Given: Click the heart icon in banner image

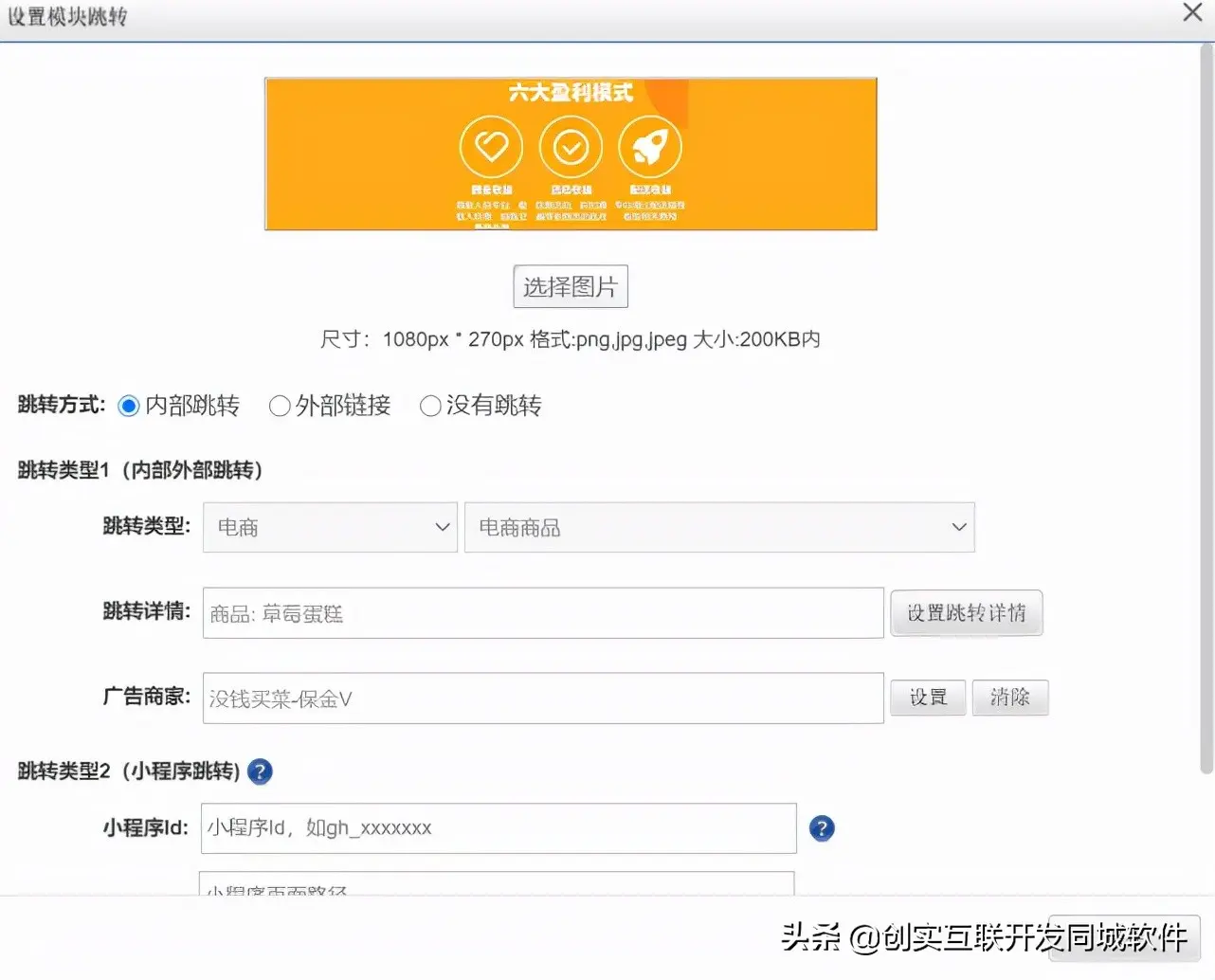Looking at the screenshot, I should 491,148.
